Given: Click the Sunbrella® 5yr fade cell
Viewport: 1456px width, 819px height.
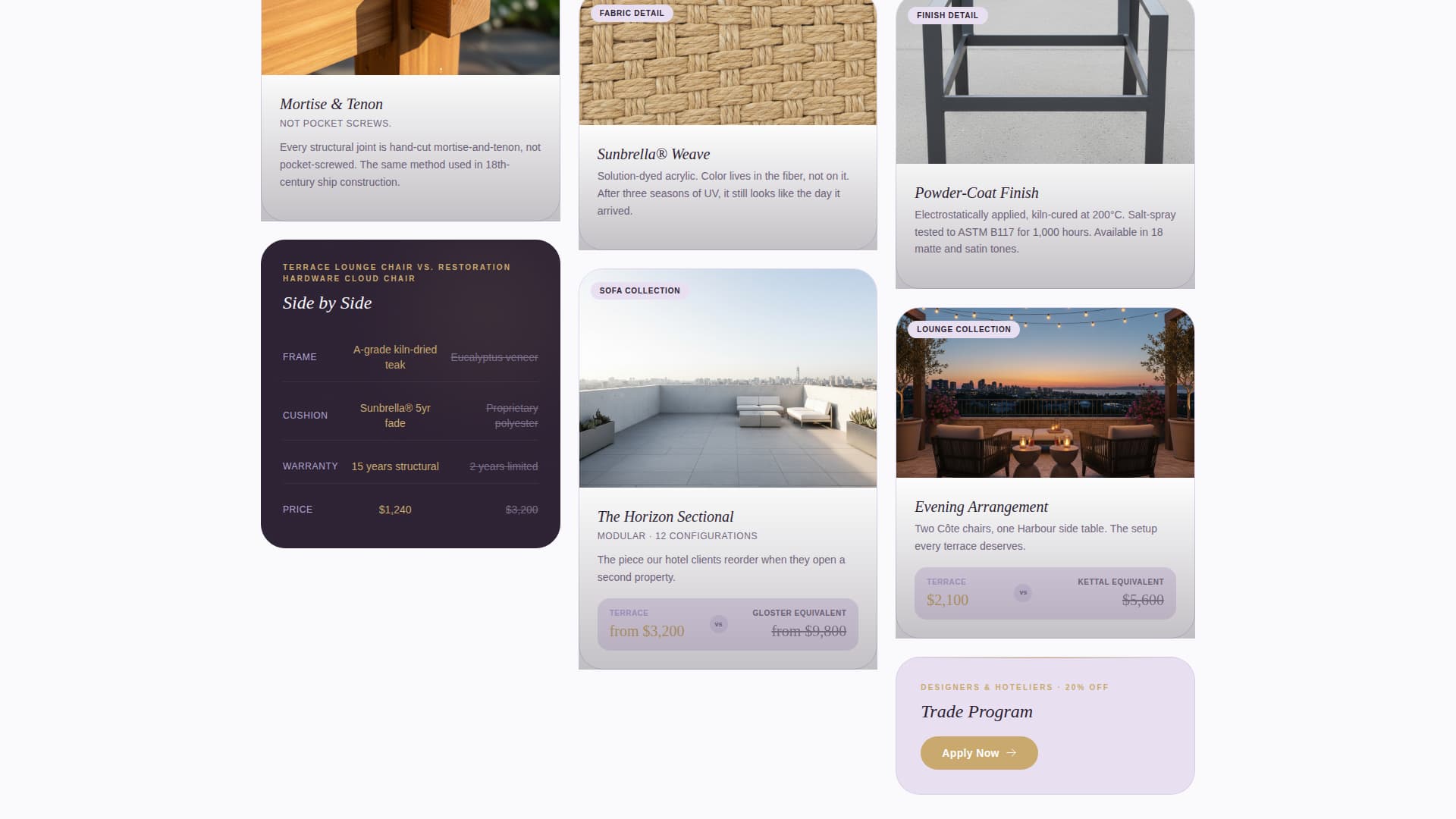Looking at the screenshot, I should (x=395, y=416).
